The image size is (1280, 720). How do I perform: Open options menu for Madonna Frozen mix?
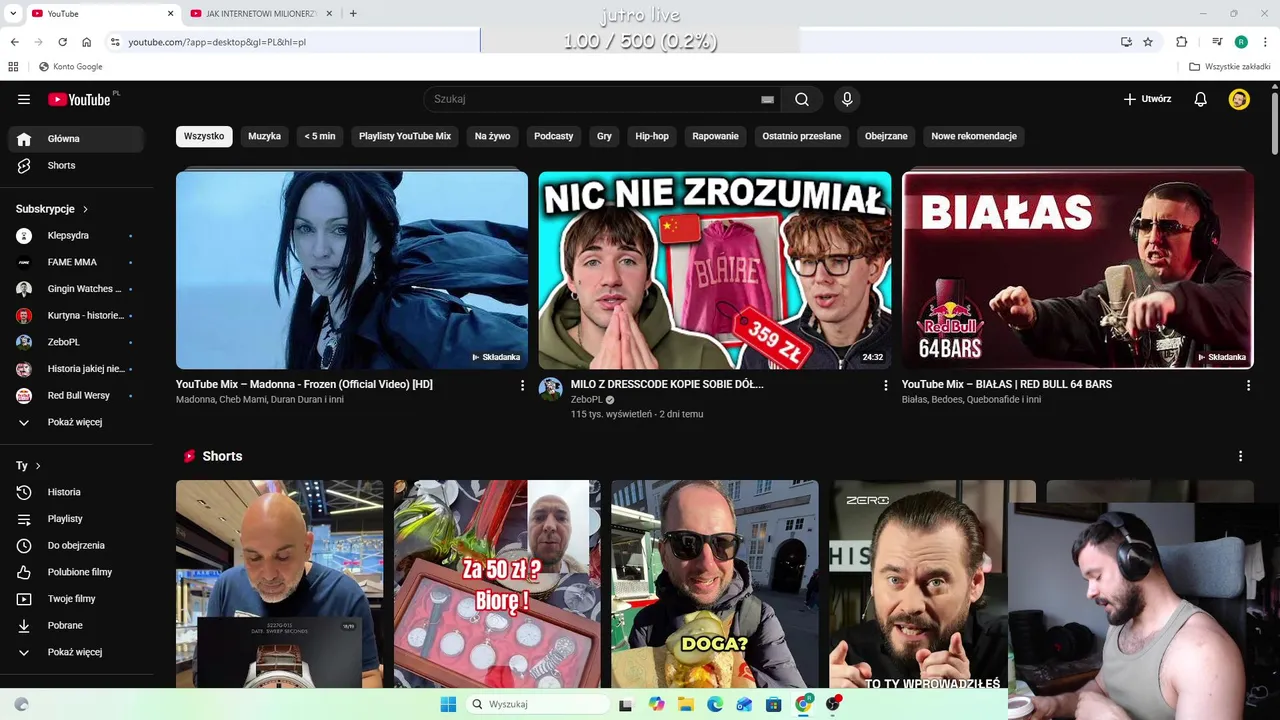tap(522, 385)
